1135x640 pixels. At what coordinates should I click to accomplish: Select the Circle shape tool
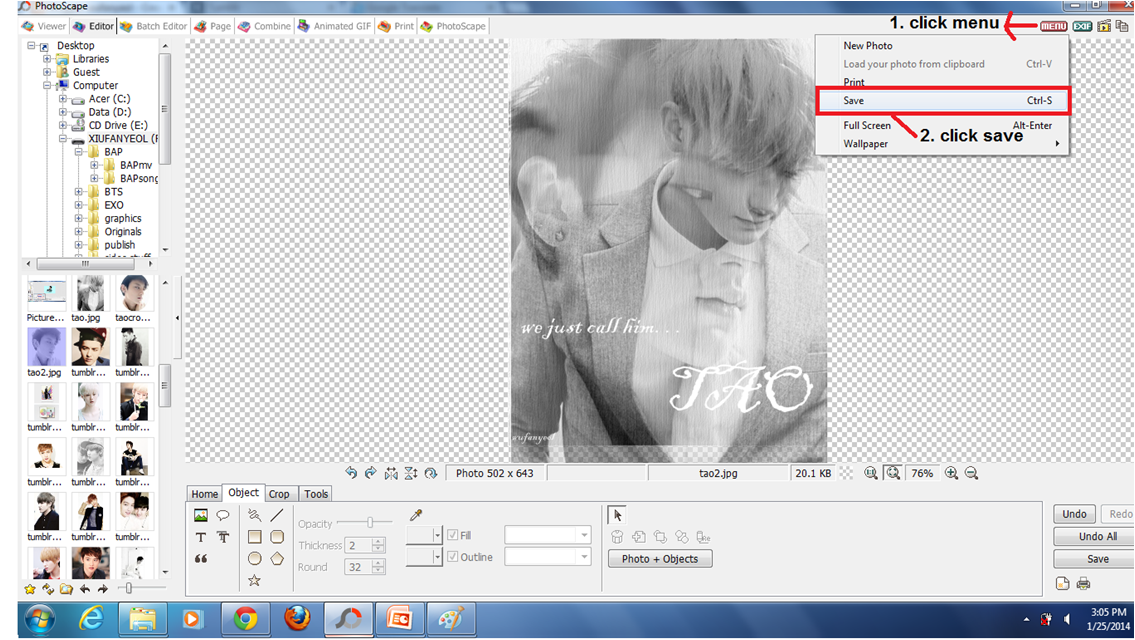(x=254, y=559)
